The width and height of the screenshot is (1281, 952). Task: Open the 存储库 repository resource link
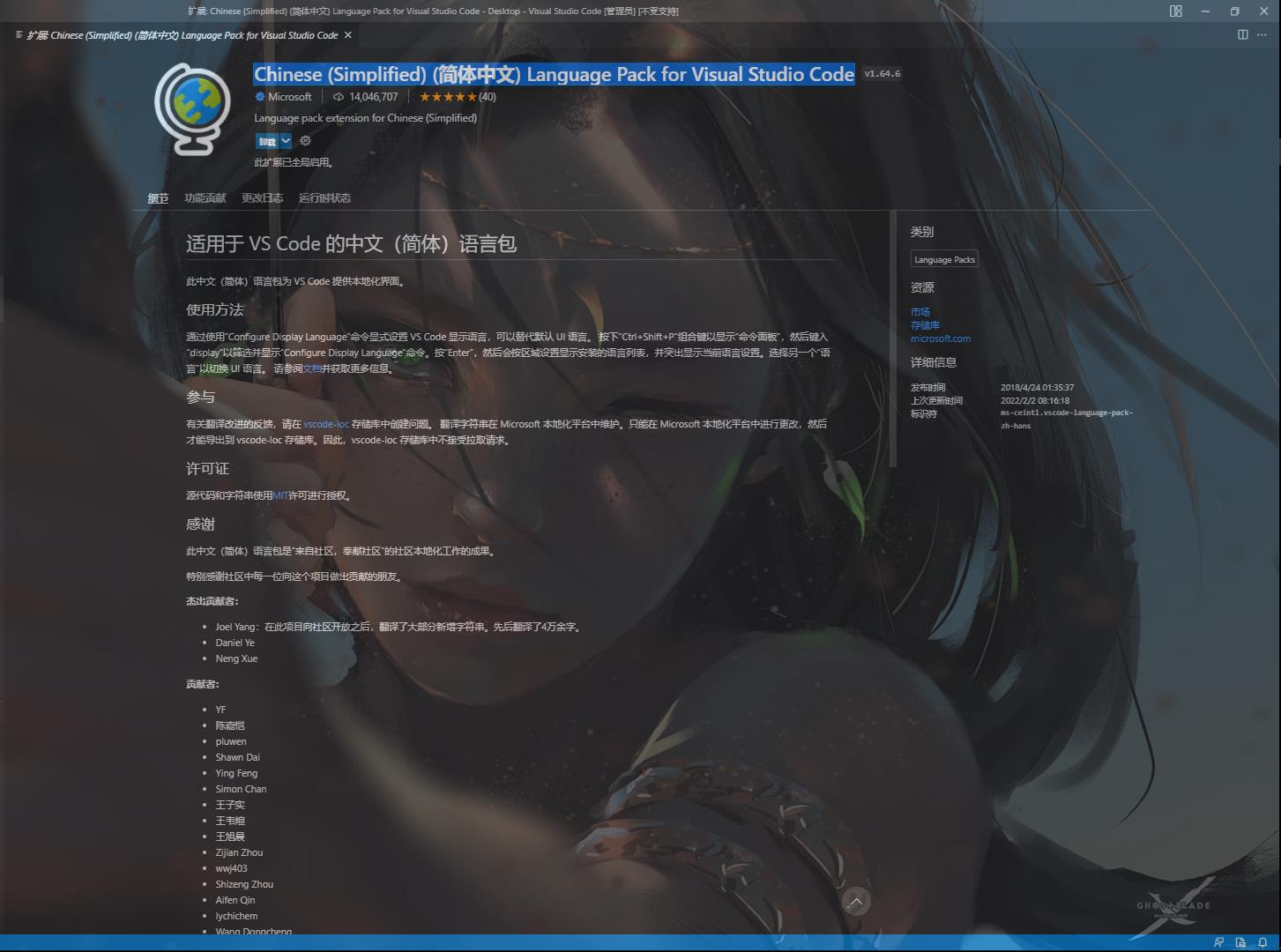coord(925,325)
